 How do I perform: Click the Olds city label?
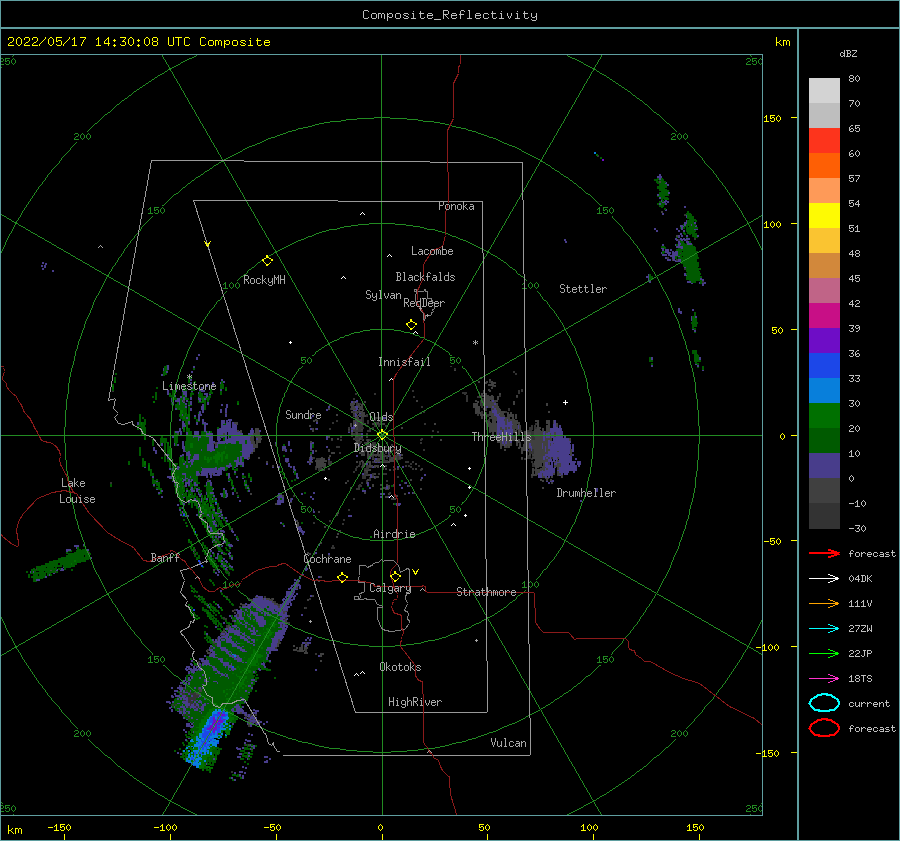381,417
